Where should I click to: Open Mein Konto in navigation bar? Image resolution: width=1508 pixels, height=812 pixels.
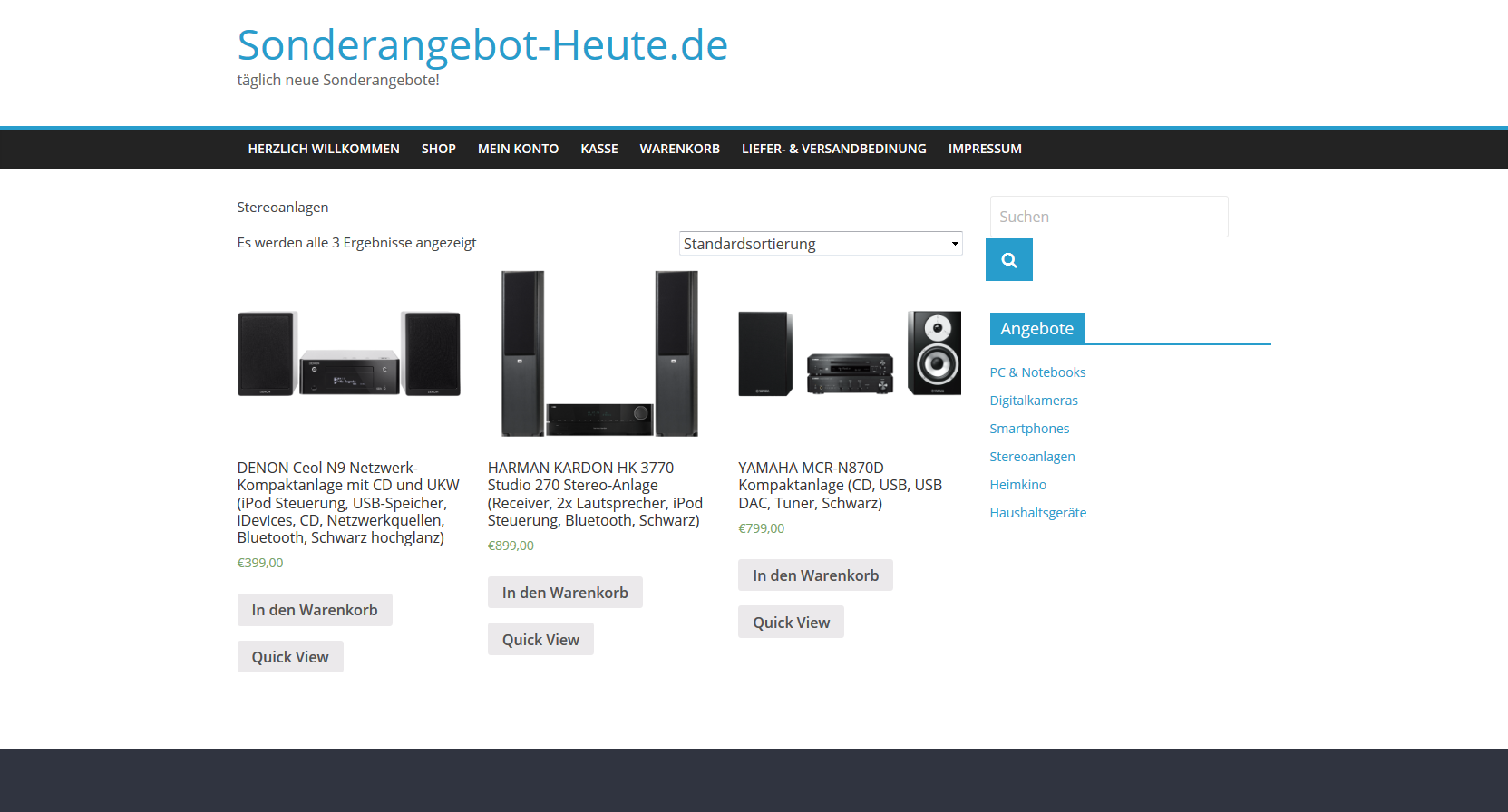[519, 149]
